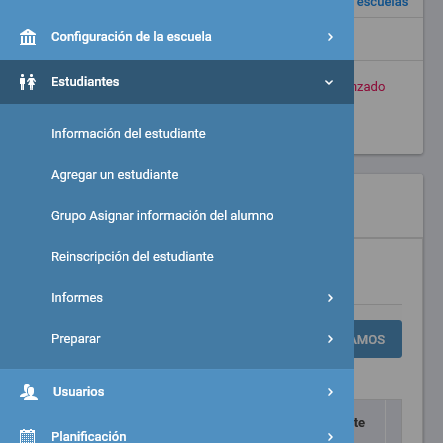Open the Usuarios menu label
The height and width of the screenshot is (443, 443).
pos(79,392)
